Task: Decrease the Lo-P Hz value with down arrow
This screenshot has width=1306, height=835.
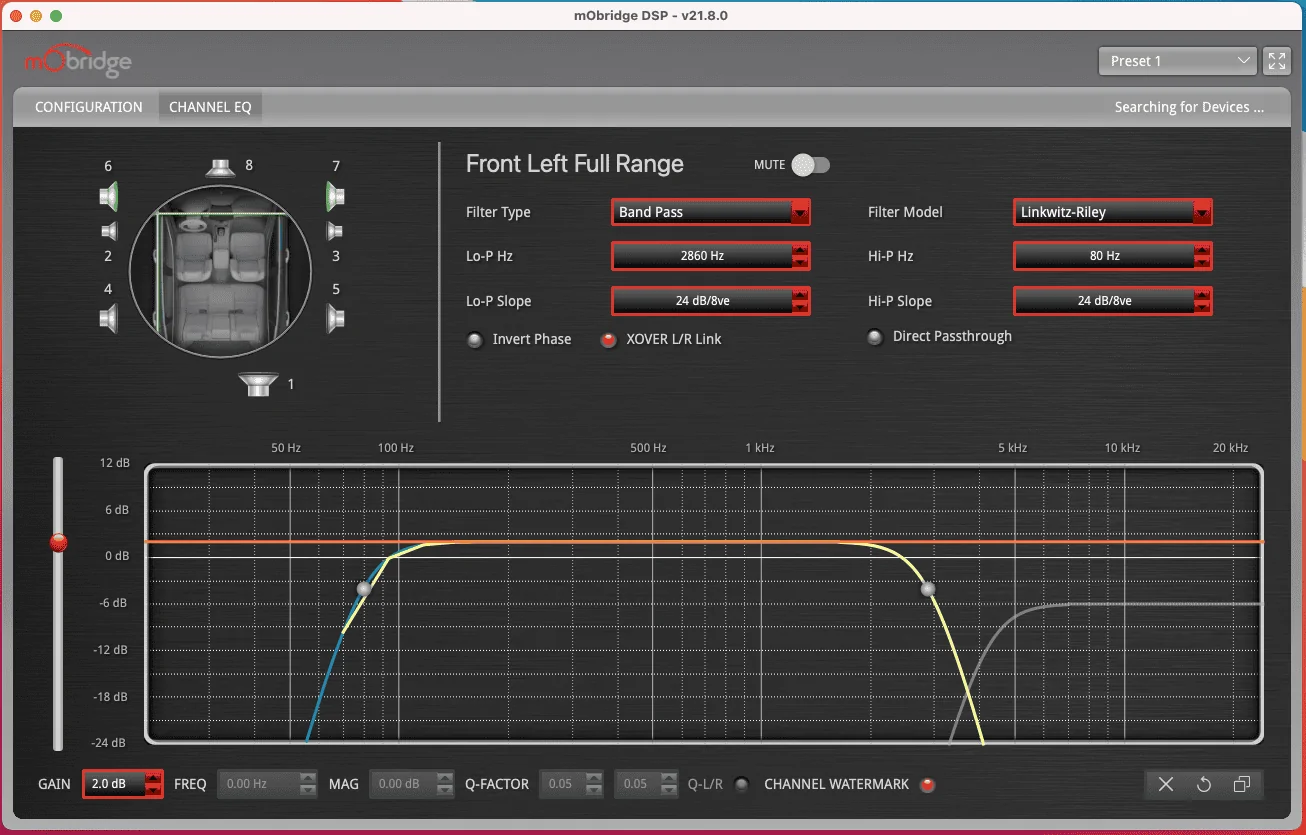Action: (799, 262)
